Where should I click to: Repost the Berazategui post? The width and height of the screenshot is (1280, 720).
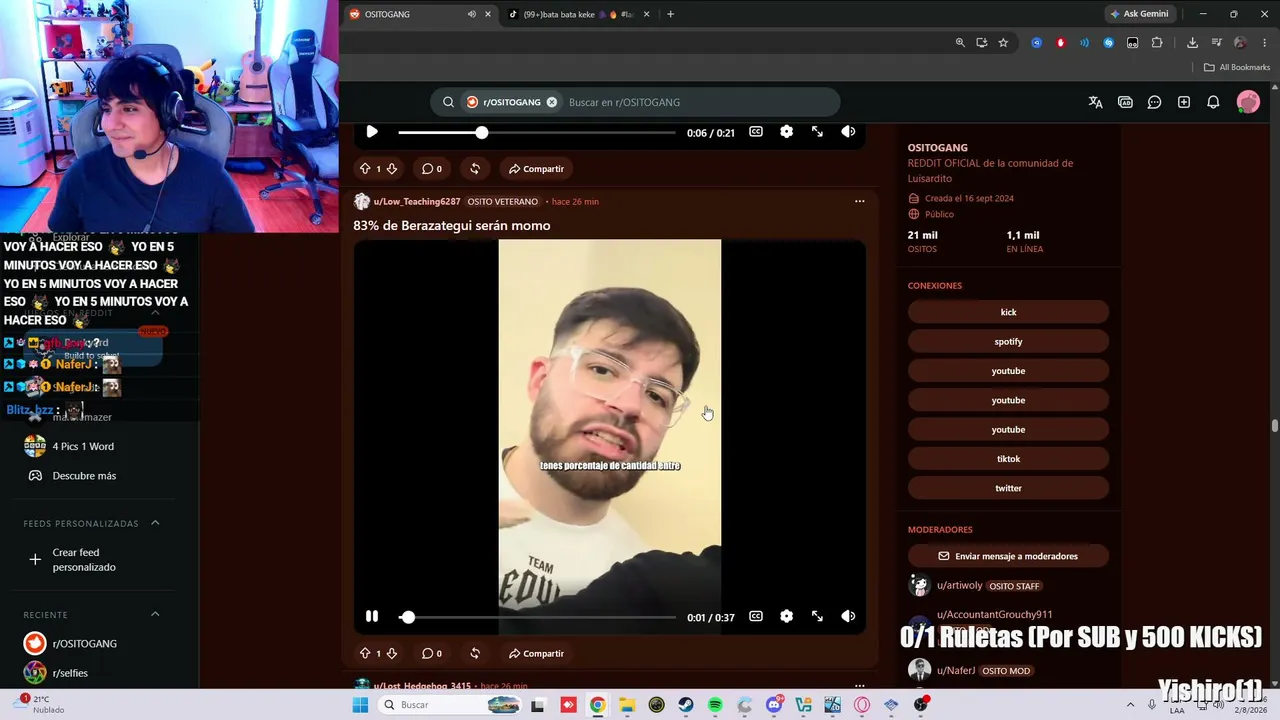(475, 654)
